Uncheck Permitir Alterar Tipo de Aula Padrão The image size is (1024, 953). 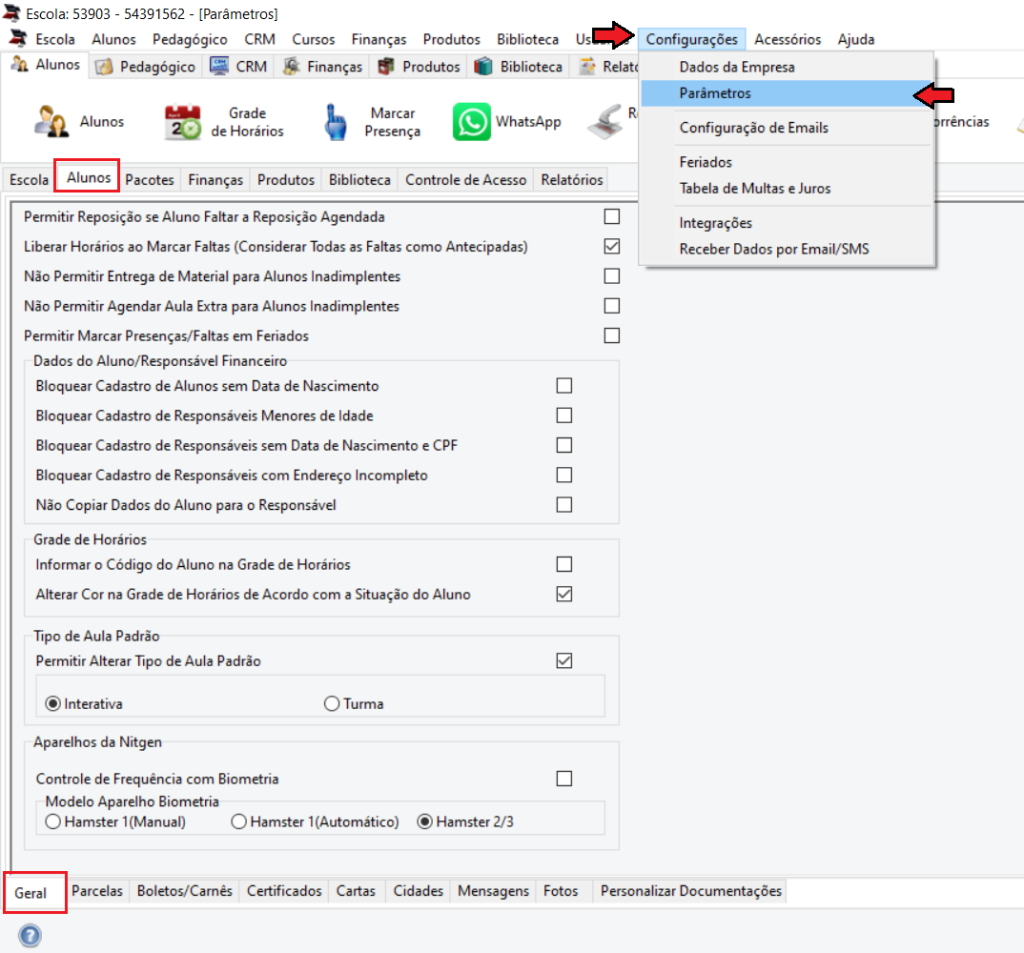click(564, 661)
